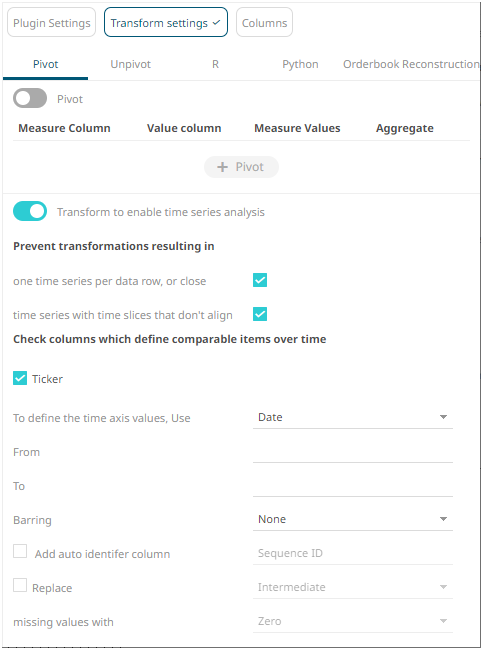This screenshot has height=651, width=484.
Task: Switch to the Unpivot tab
Action: click(x=130, y=64)
